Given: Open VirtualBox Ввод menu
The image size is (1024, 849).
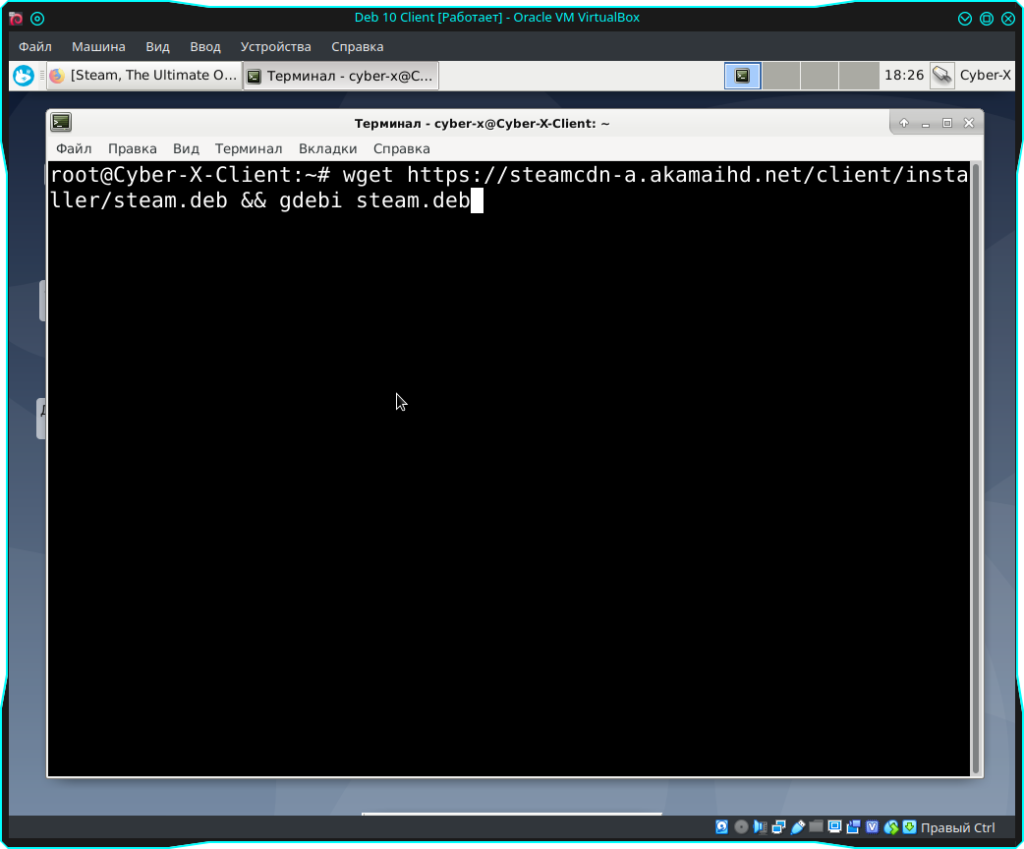Looking at the screenshot, I should click(205, 47).
